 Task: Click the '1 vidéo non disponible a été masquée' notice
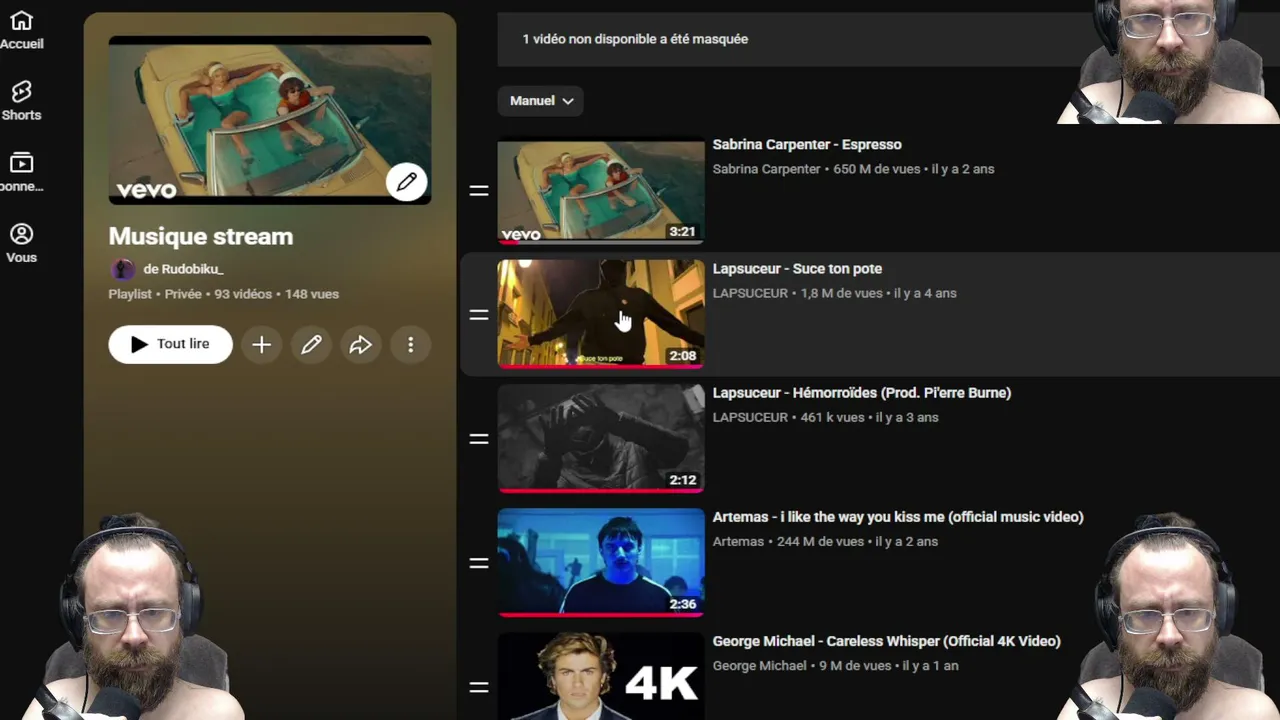click(x=635, y=39)
